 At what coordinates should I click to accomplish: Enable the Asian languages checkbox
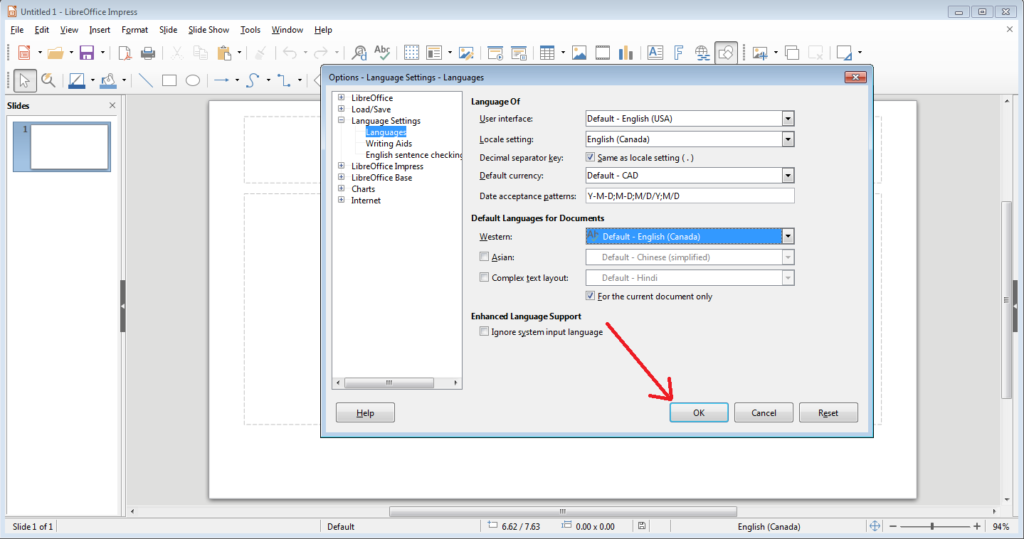click(x=485, y=257)
